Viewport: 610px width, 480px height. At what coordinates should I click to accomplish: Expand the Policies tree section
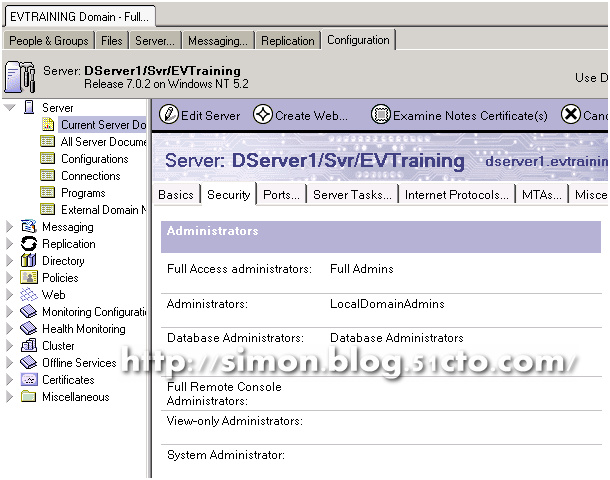[10, 277]
